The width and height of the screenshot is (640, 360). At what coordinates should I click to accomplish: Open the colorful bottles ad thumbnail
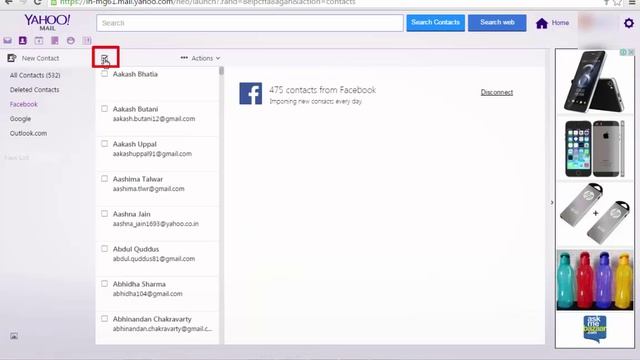pyautogui.click(x=595, y=280)
